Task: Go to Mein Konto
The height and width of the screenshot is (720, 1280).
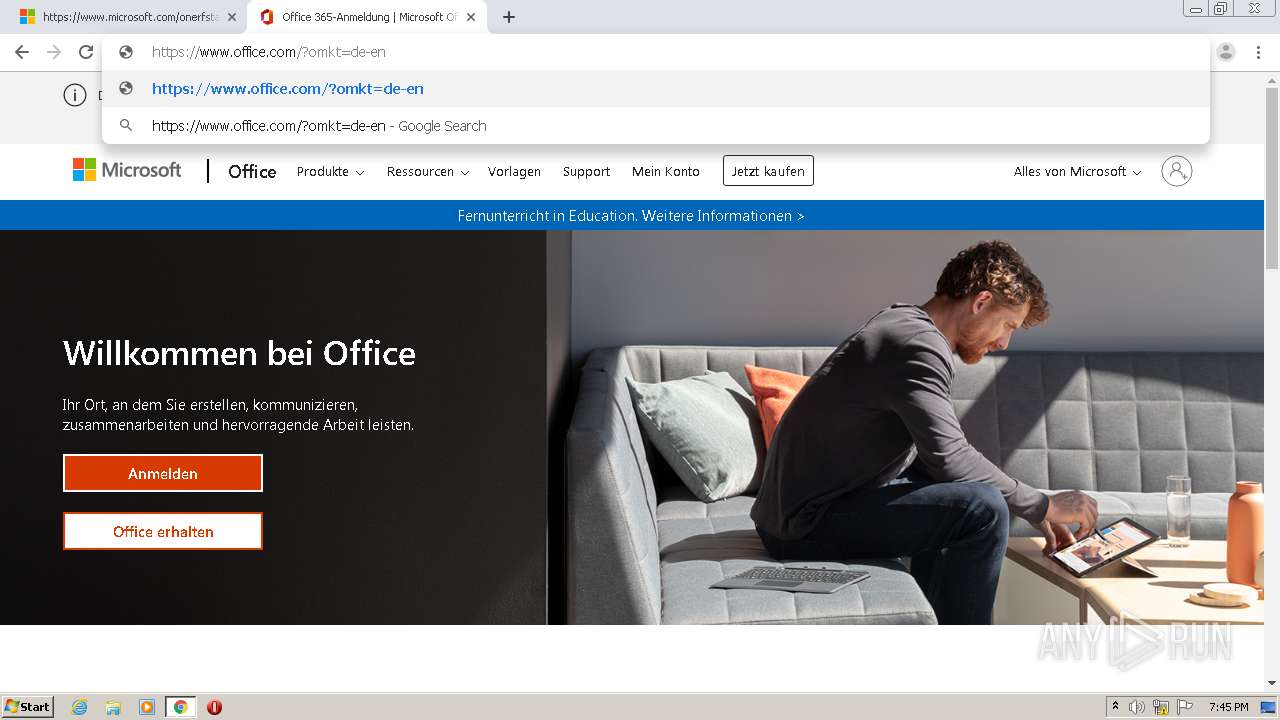Action: [666, 172]
